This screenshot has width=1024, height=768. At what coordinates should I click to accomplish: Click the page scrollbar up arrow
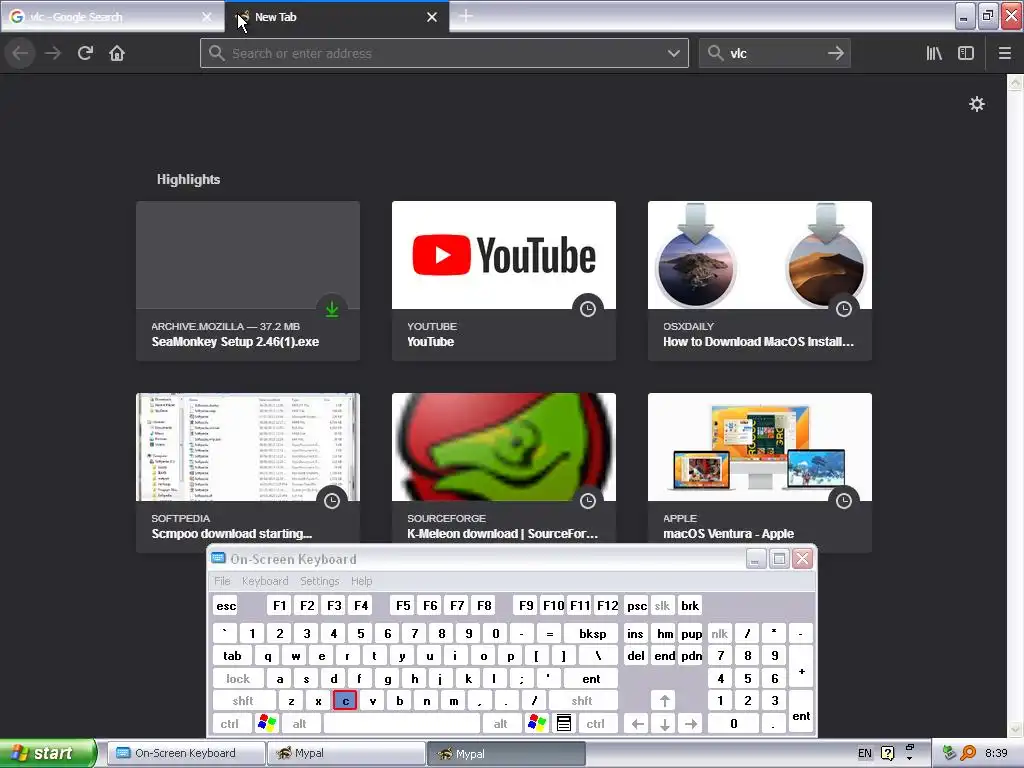tap(1015, 82)
